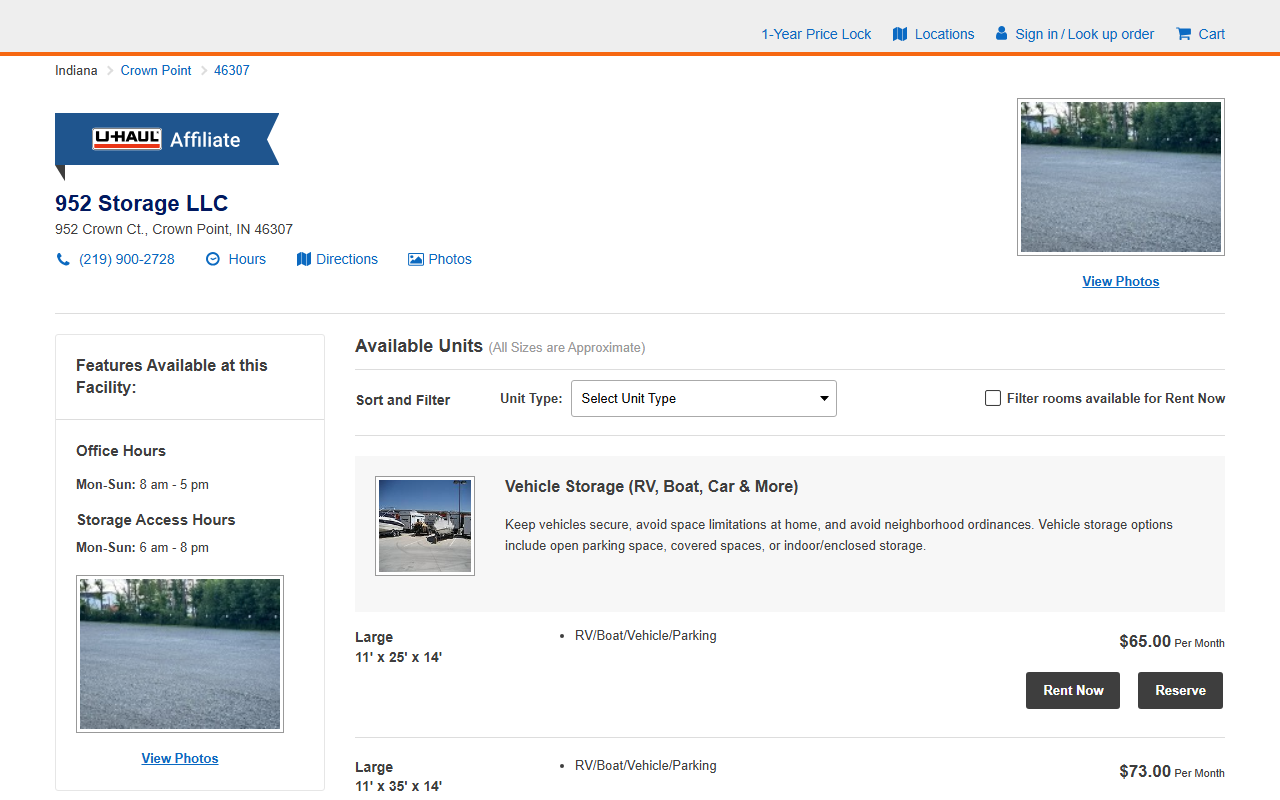Click the Office Hours heading
This screenshot has height=800, width=1280.
click(121, 451)
